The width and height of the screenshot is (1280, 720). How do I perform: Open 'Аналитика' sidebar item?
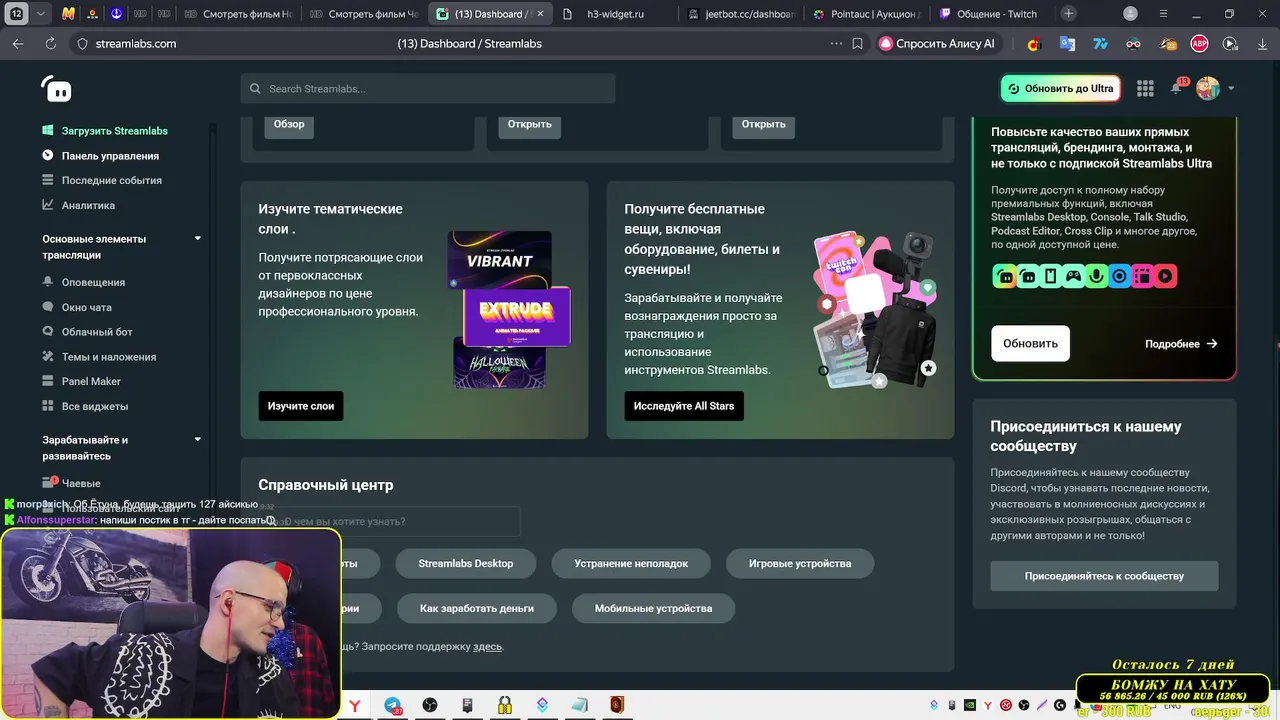pyautogui.click(x=88, y=205)
